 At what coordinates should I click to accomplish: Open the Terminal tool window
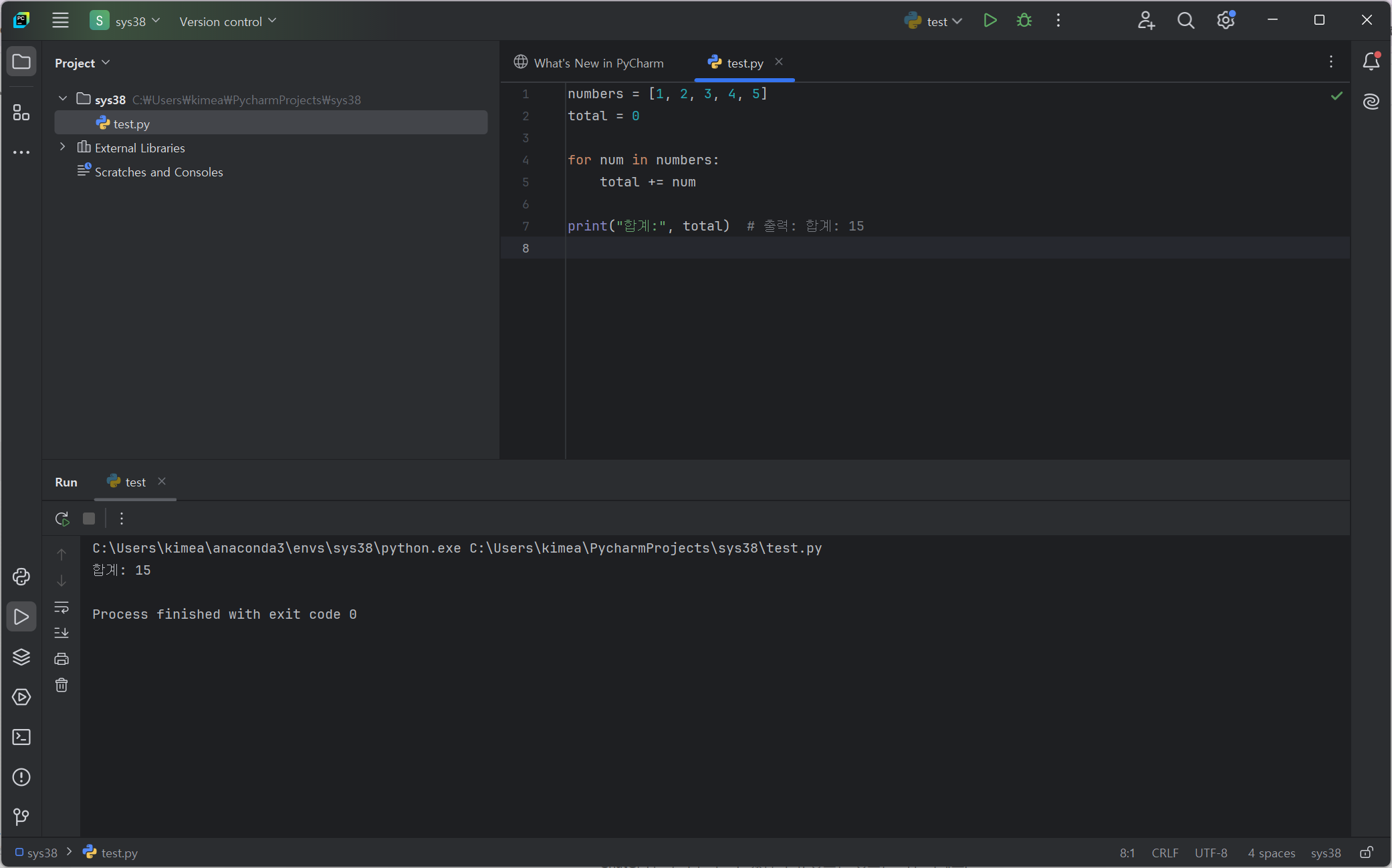(21, 737)
